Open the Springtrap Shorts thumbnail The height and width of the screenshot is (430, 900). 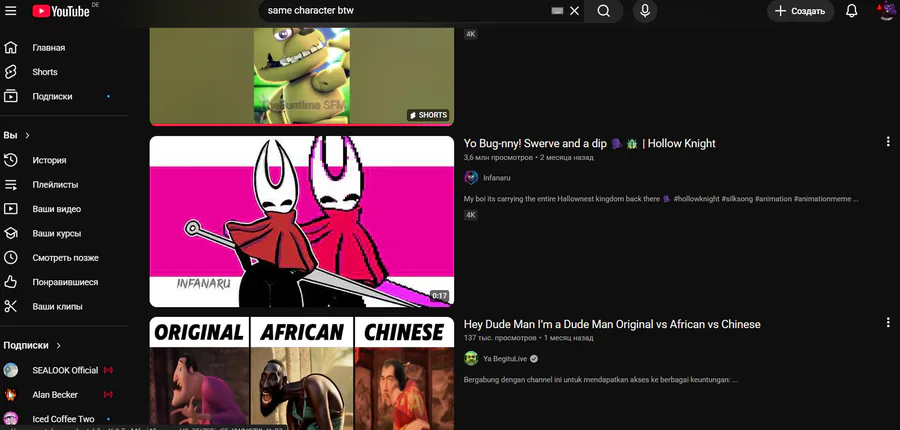tap(301, 75)
